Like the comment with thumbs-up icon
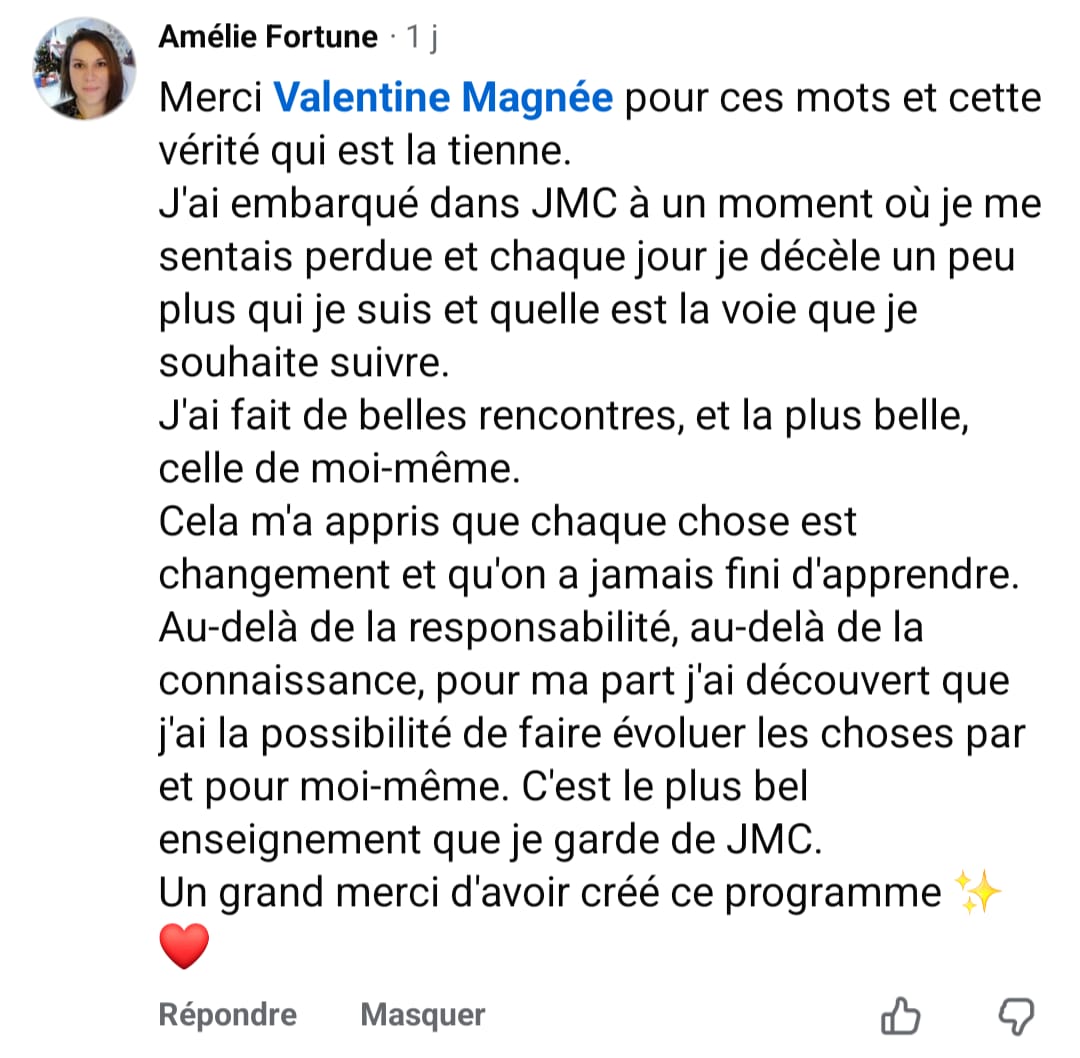This screenshot has width=1080, height=1058. click(900, 1016)
